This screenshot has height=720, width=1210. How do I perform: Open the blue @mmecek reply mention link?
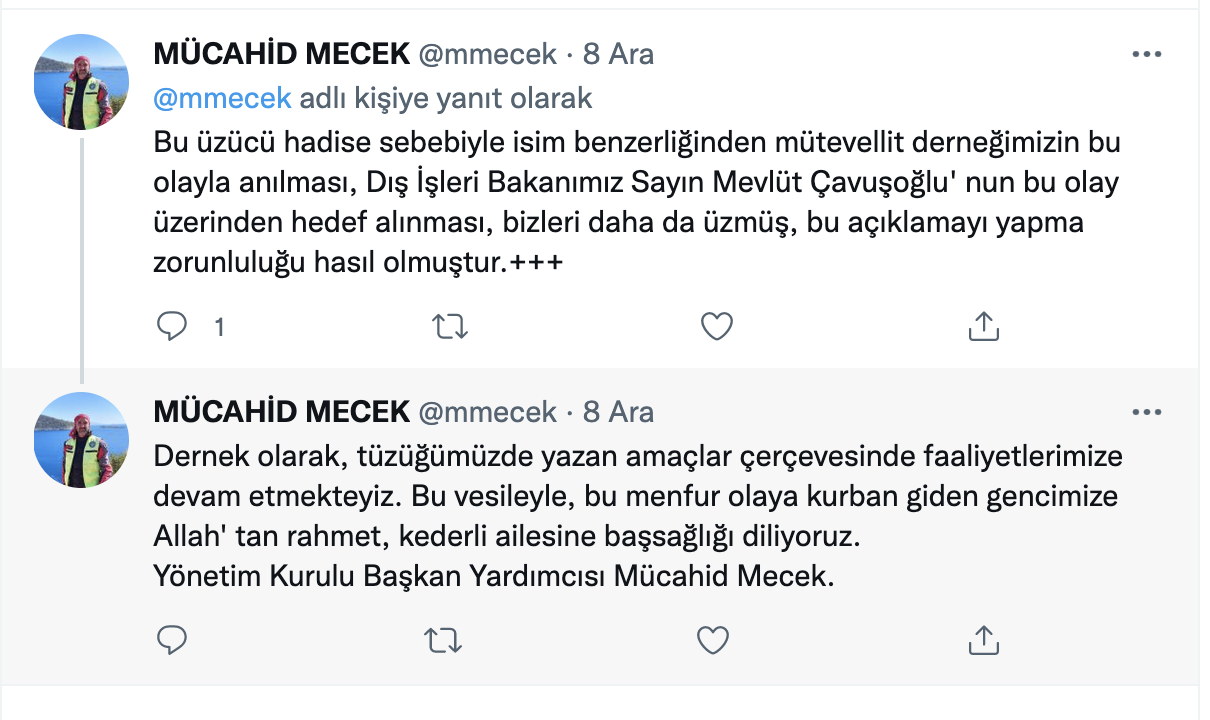click(x=222, y=98)
